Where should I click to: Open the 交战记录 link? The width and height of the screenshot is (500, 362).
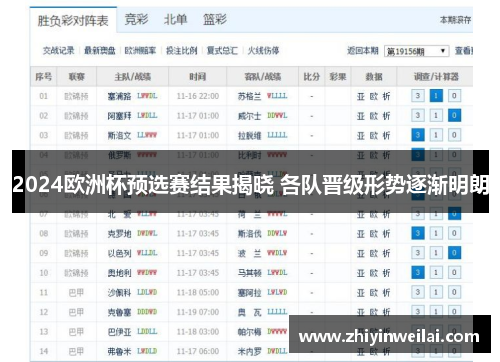point(58,51)
